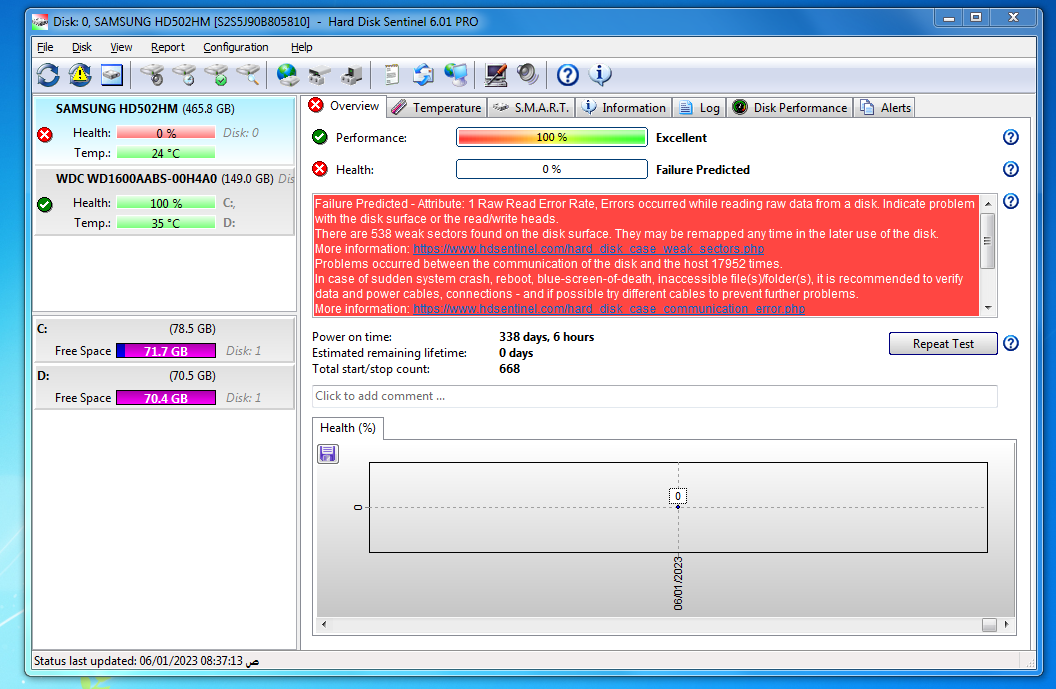1056x689 pixels.
Task: Click the Repeat Test button
Action: (x=943, y=343)
